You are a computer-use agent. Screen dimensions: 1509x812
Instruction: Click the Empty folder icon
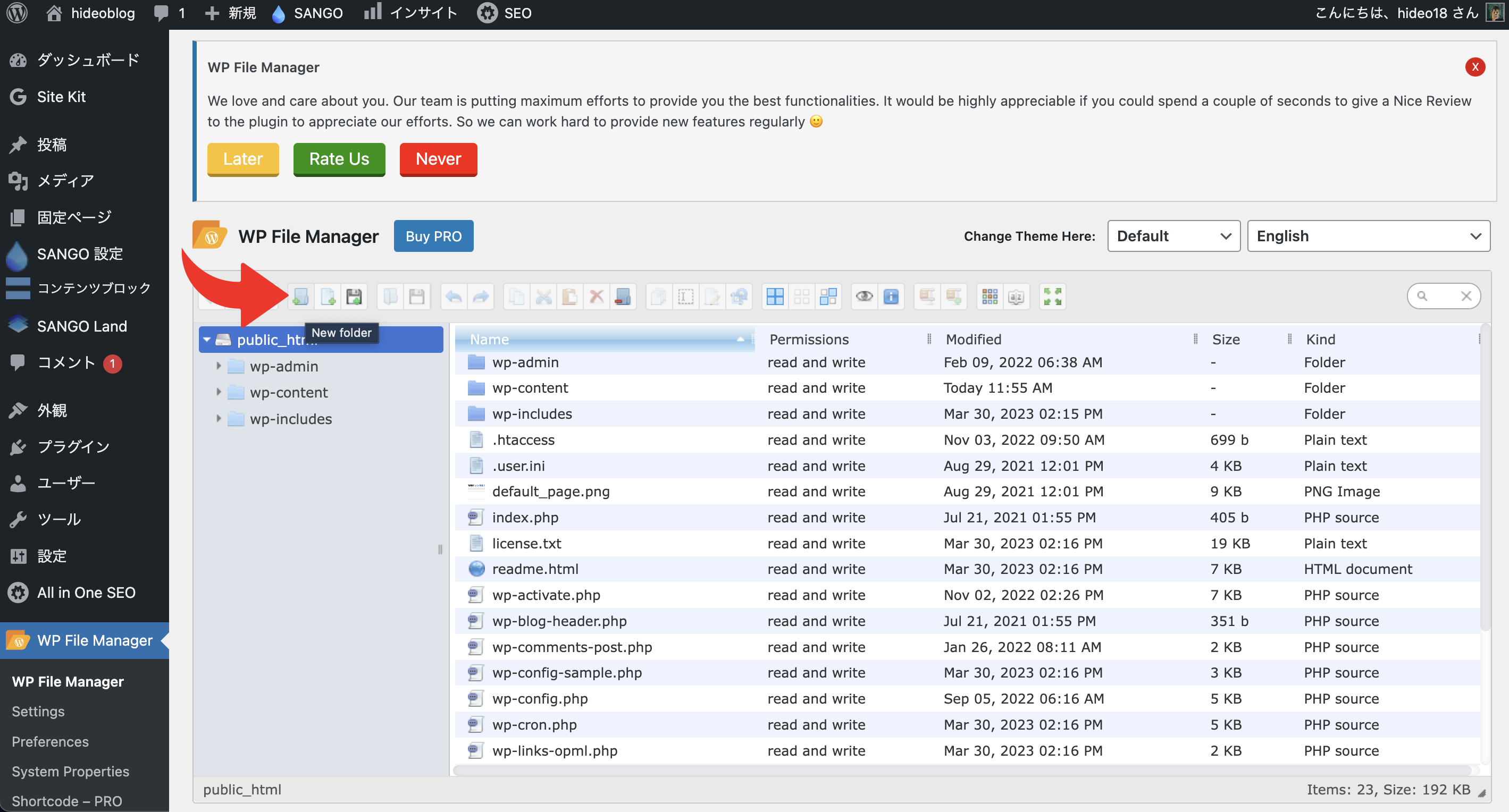(623, 297)
